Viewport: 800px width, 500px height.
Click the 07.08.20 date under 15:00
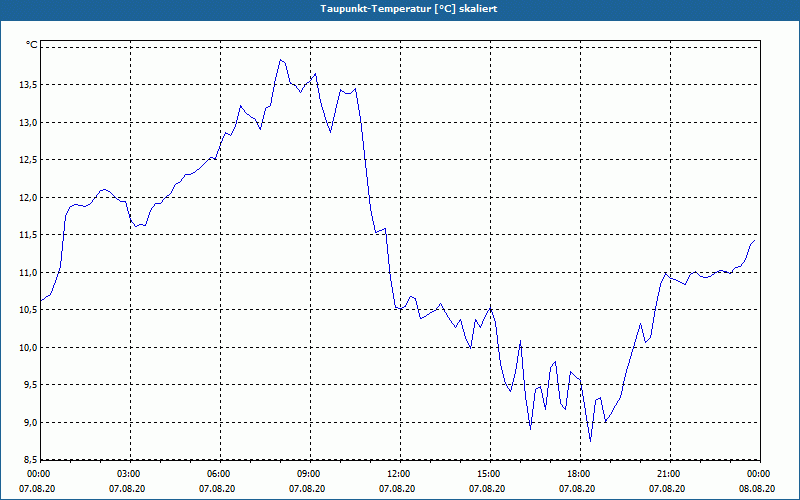click(487, 489)
